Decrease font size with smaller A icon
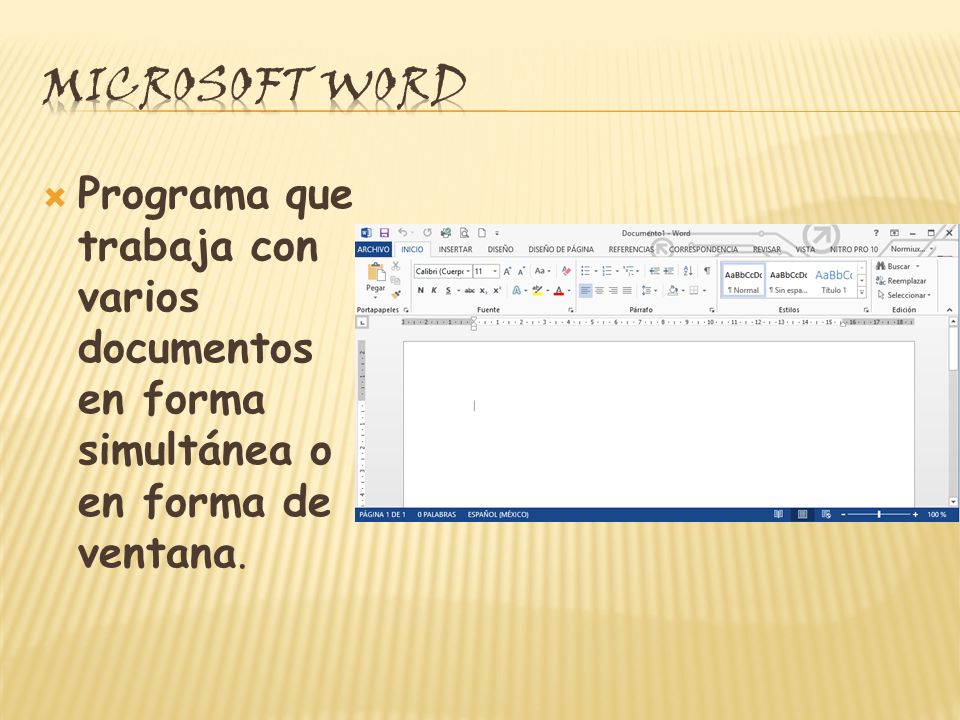The image size is (960, 720). pos(521,271)
